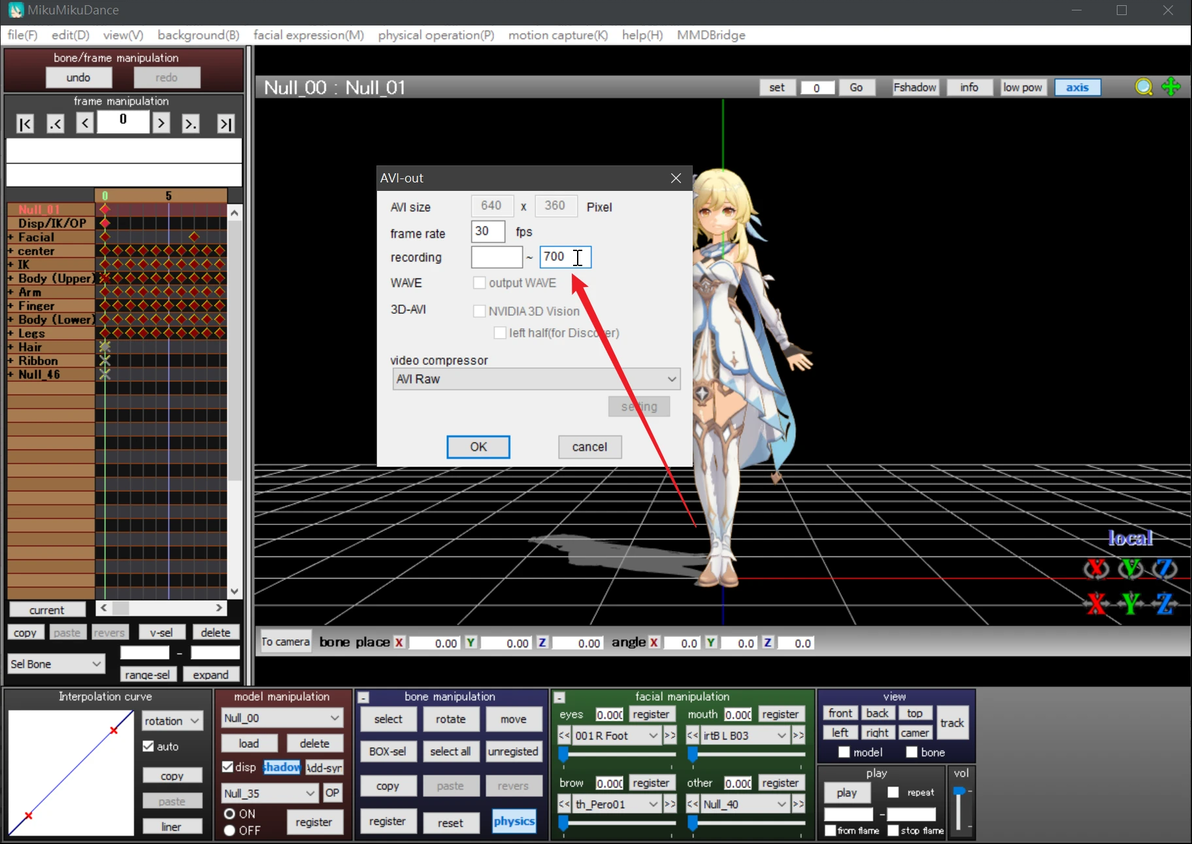Previous other morph arrow button
Image resolution: width=1192 pixels, height=844 pixels.
[693, 804]
